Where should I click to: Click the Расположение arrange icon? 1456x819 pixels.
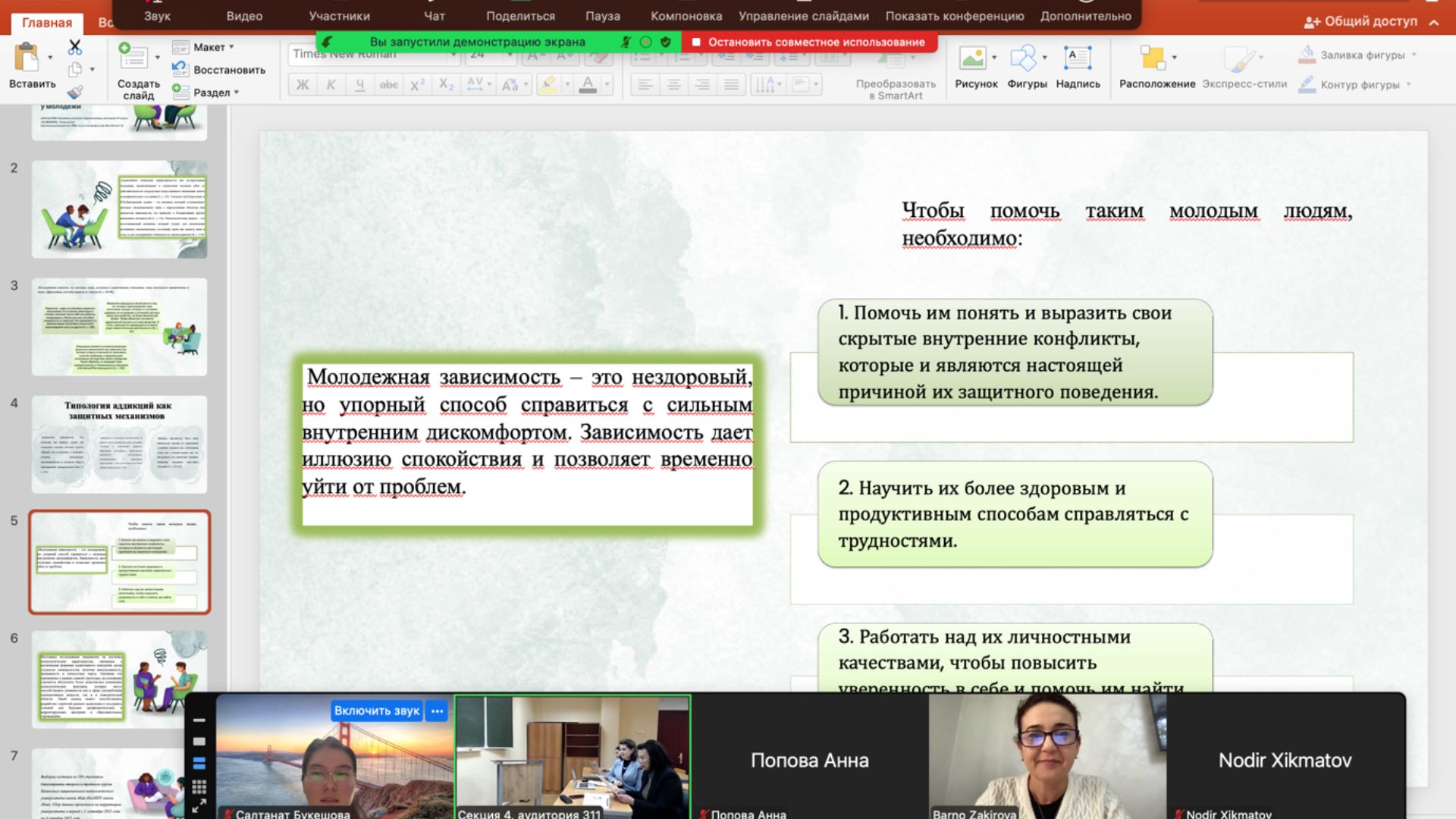point(1152,58)
